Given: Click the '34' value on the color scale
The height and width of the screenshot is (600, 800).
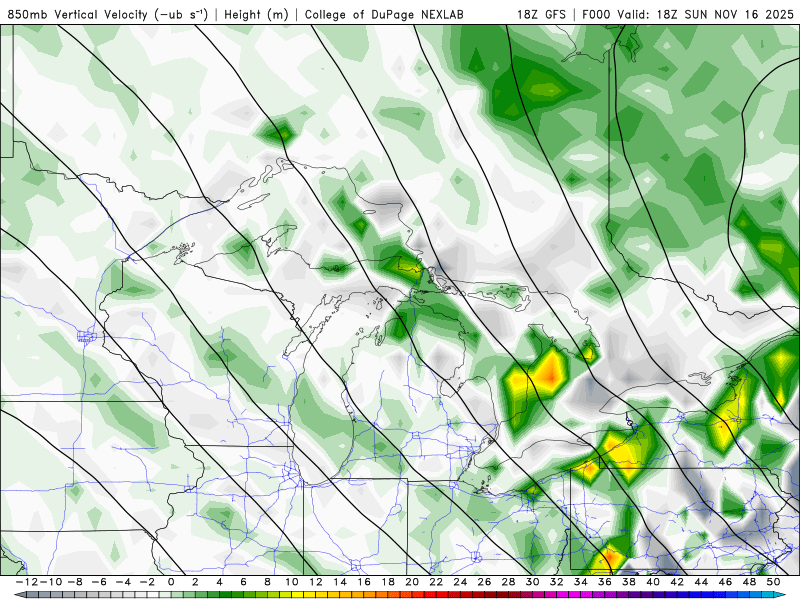Looking at the screenshot, I should coord(581,582).
